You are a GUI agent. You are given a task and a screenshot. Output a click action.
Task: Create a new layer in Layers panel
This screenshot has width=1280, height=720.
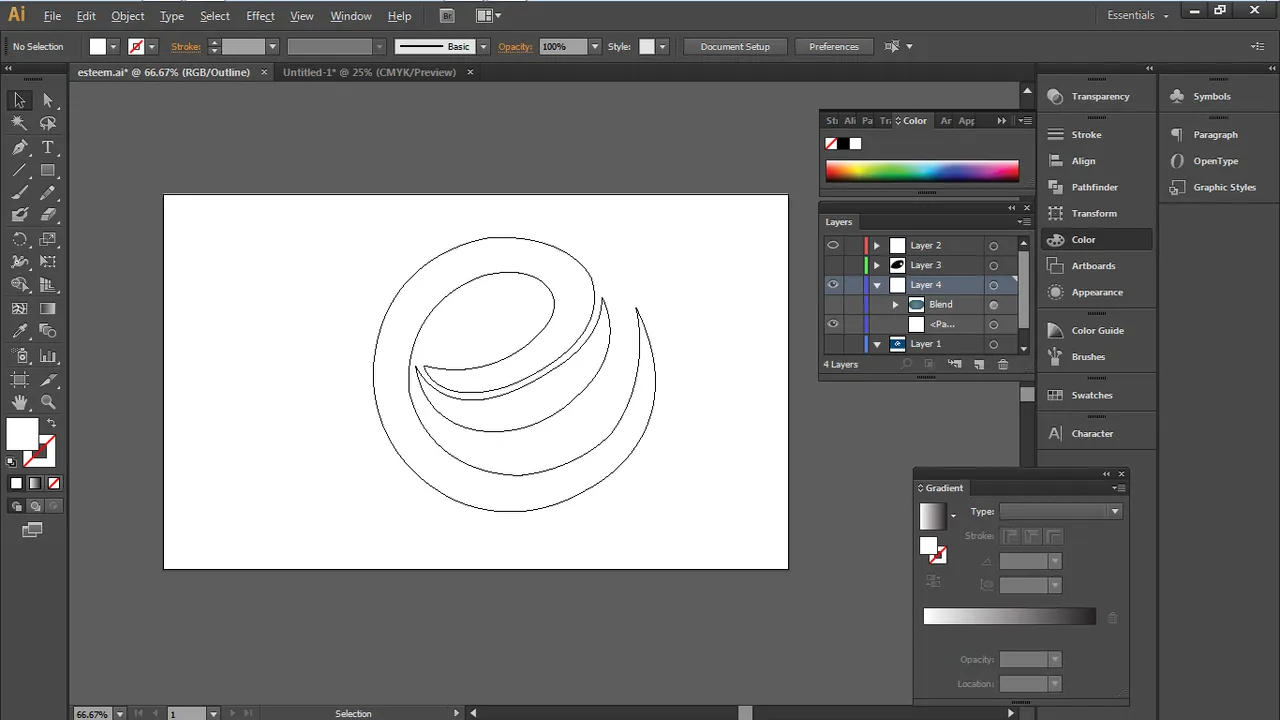(979, 364)
